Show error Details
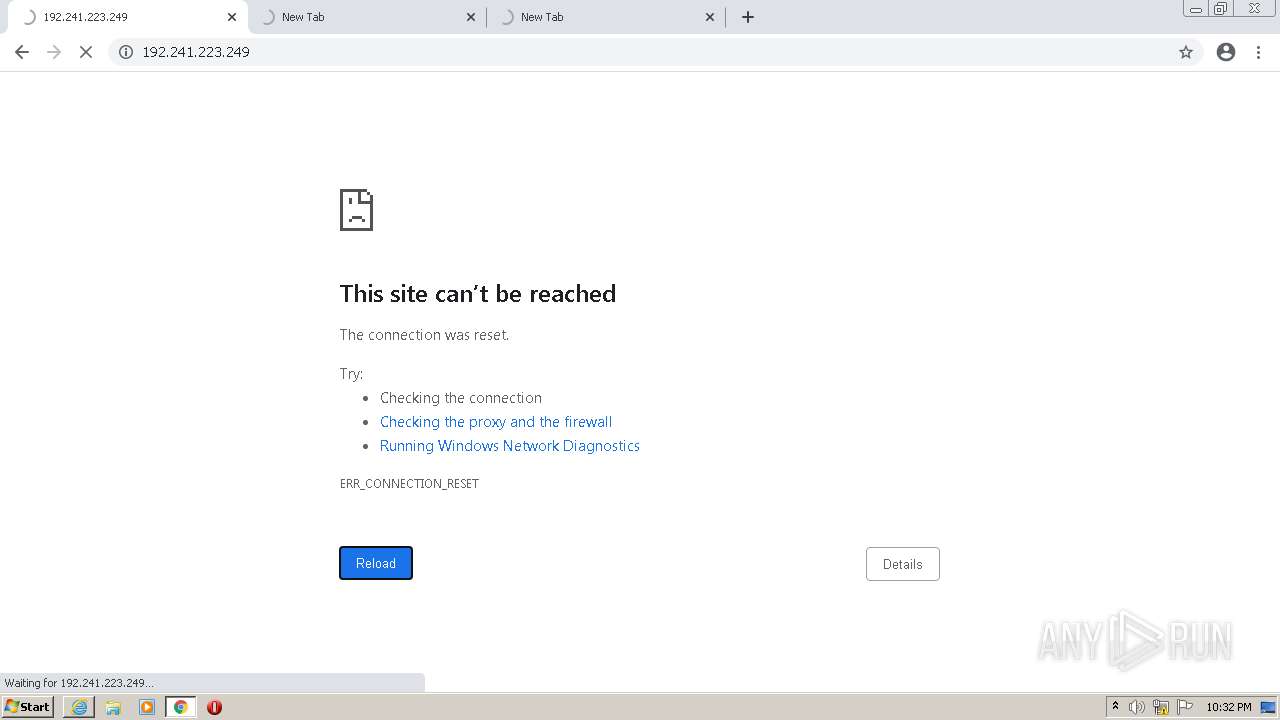The width and height of the screenshot is (1280, 720). pyautogui.click(x=903, y=564)
